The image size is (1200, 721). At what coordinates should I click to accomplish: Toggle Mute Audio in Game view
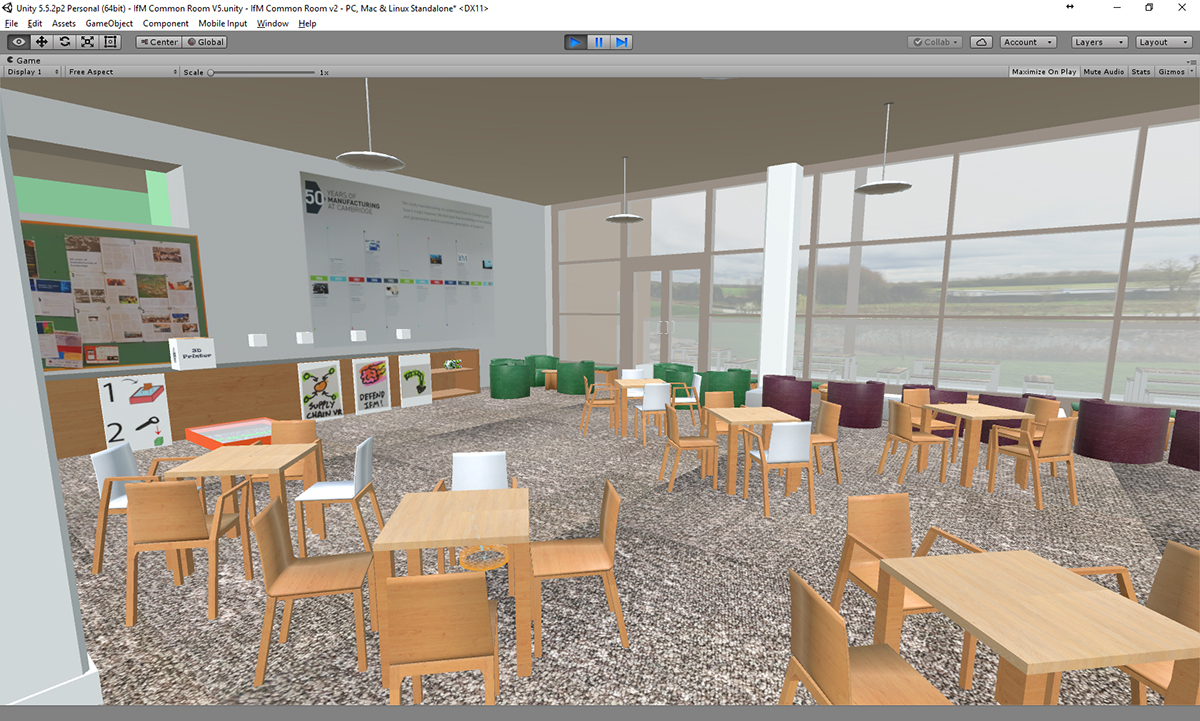[x=1103, y=72]
